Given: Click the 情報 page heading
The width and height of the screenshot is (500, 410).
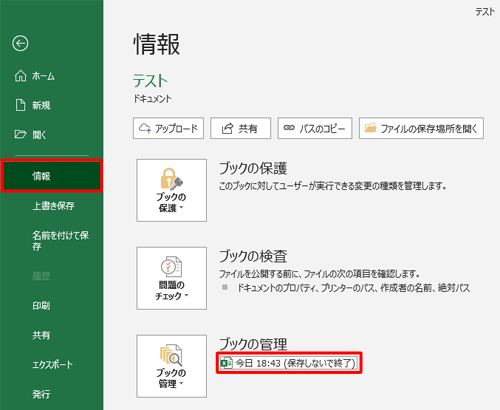Looking at the screenshot, I should tap(157, 44).
